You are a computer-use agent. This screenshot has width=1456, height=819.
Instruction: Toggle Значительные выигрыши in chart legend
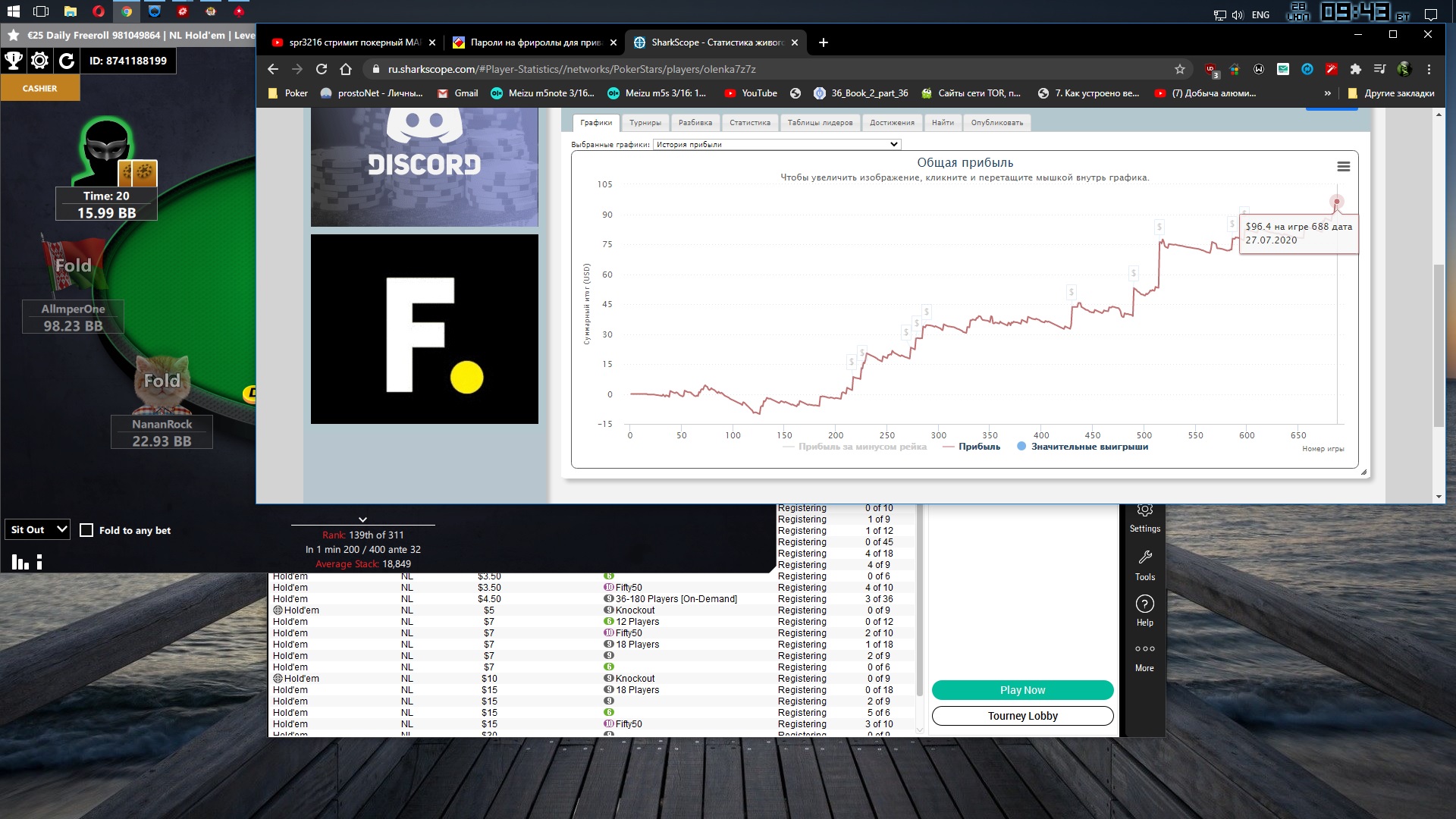[x=1082, y=447]
